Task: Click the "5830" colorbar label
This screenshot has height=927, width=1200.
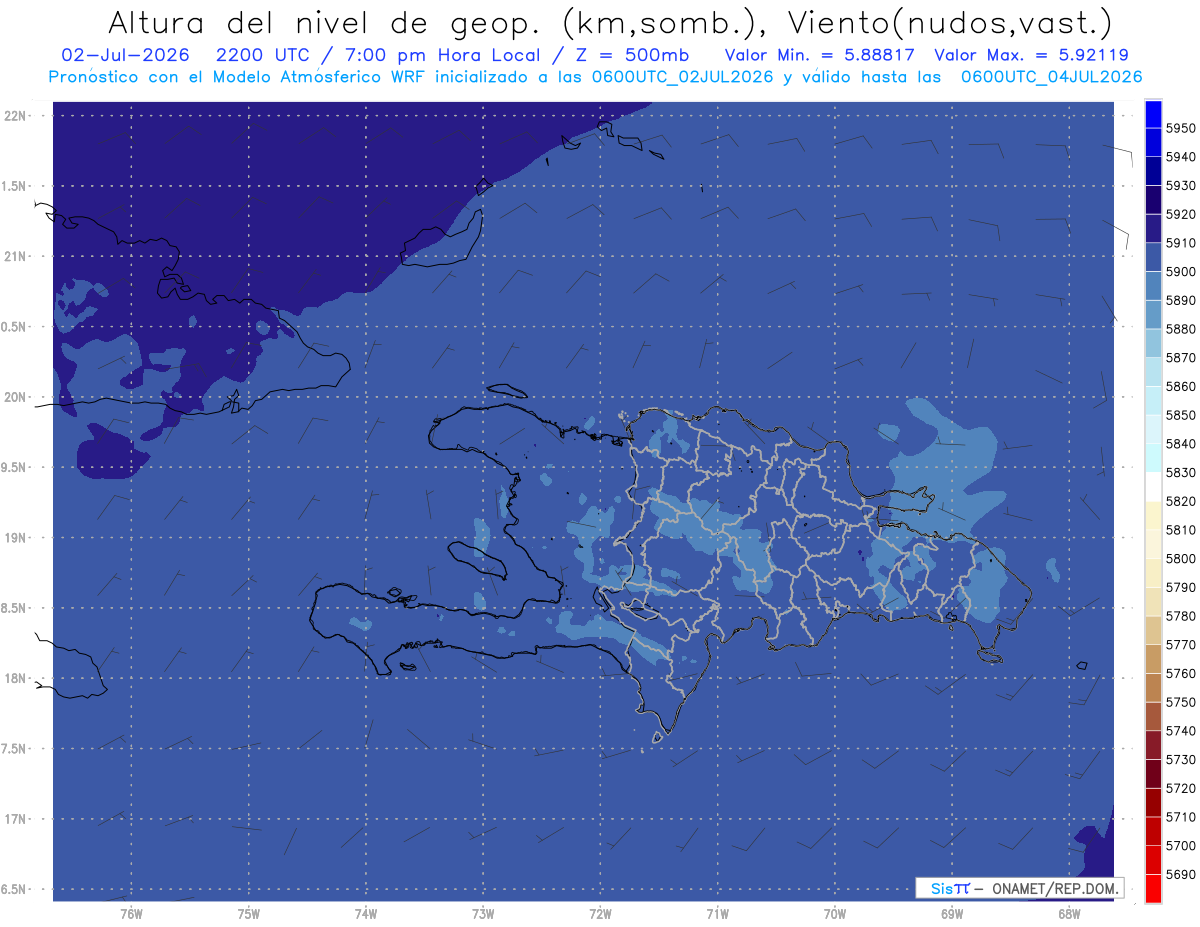Action: click(1180, 473)
